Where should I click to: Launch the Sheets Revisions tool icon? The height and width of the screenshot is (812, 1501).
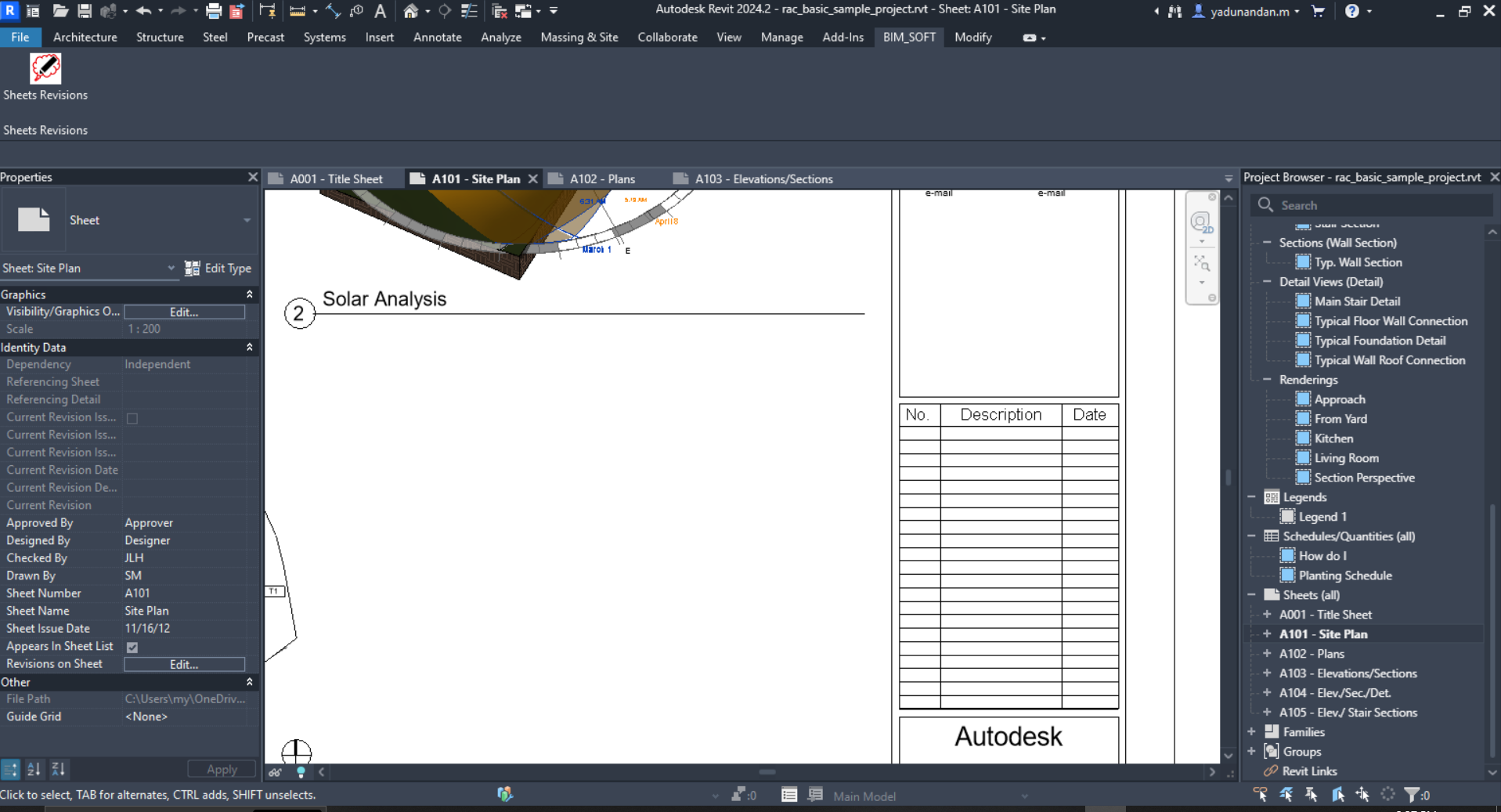point(45,69)
